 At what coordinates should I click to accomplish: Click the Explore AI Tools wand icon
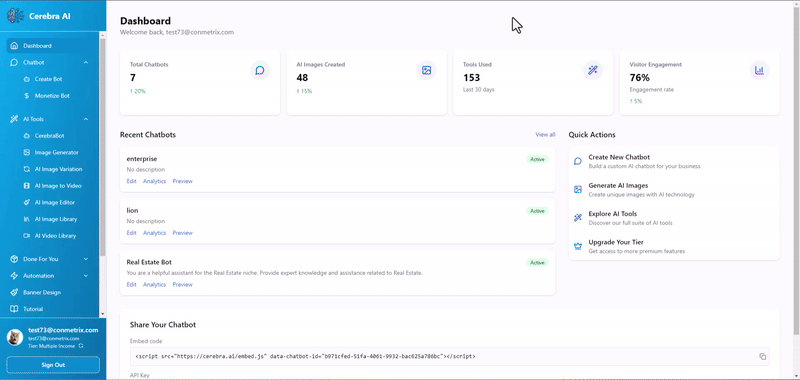coord(578,218)
